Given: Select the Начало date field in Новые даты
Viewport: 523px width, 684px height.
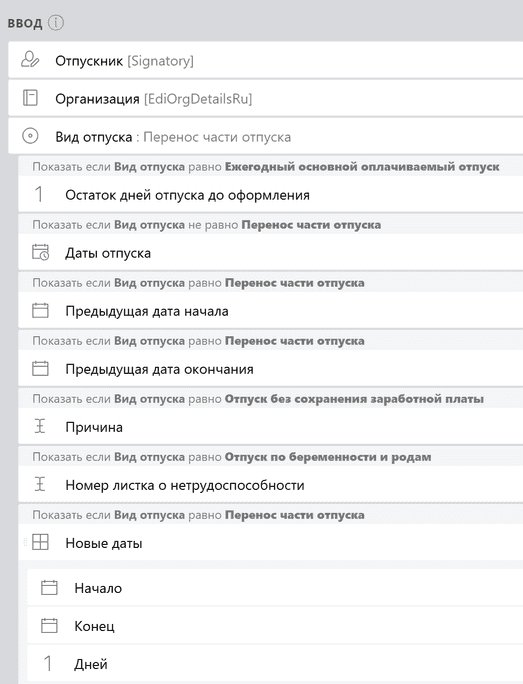Looking at the screenshot, I should (x=275, y=588).
